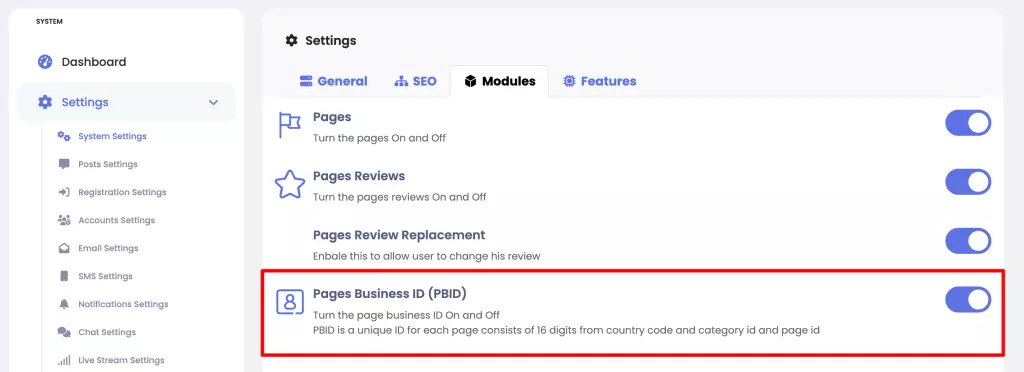Open Posts Settings in sidebar

tap(108, 164)
